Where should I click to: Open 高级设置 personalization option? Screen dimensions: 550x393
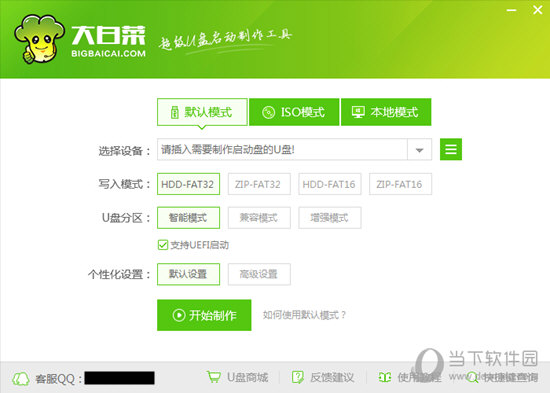tap(259, 274)
